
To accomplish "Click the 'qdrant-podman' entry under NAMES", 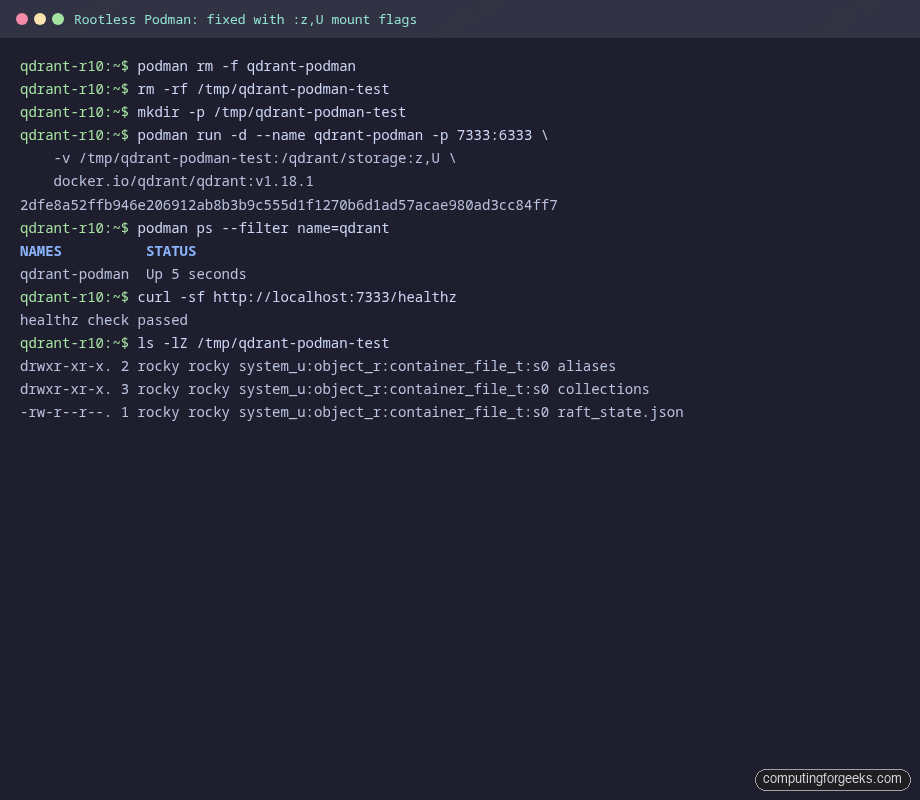I will tap(75, 275).
